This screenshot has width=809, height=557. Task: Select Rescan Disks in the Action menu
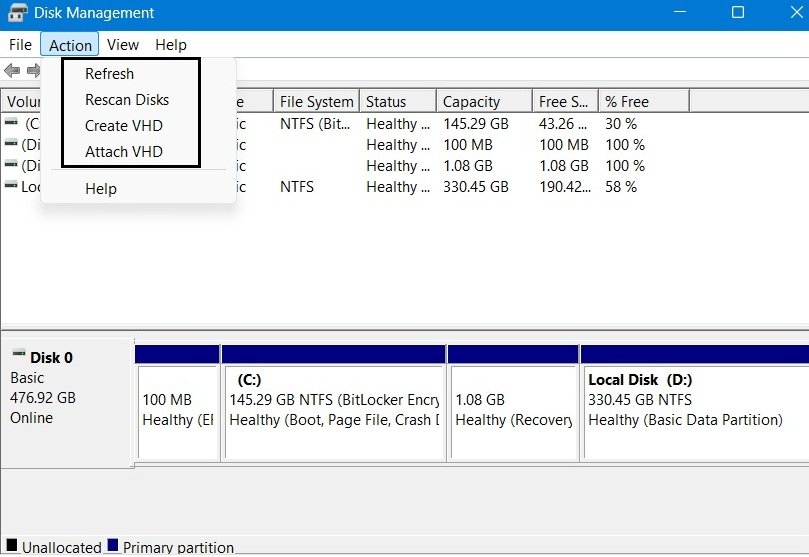coord(127,100)
